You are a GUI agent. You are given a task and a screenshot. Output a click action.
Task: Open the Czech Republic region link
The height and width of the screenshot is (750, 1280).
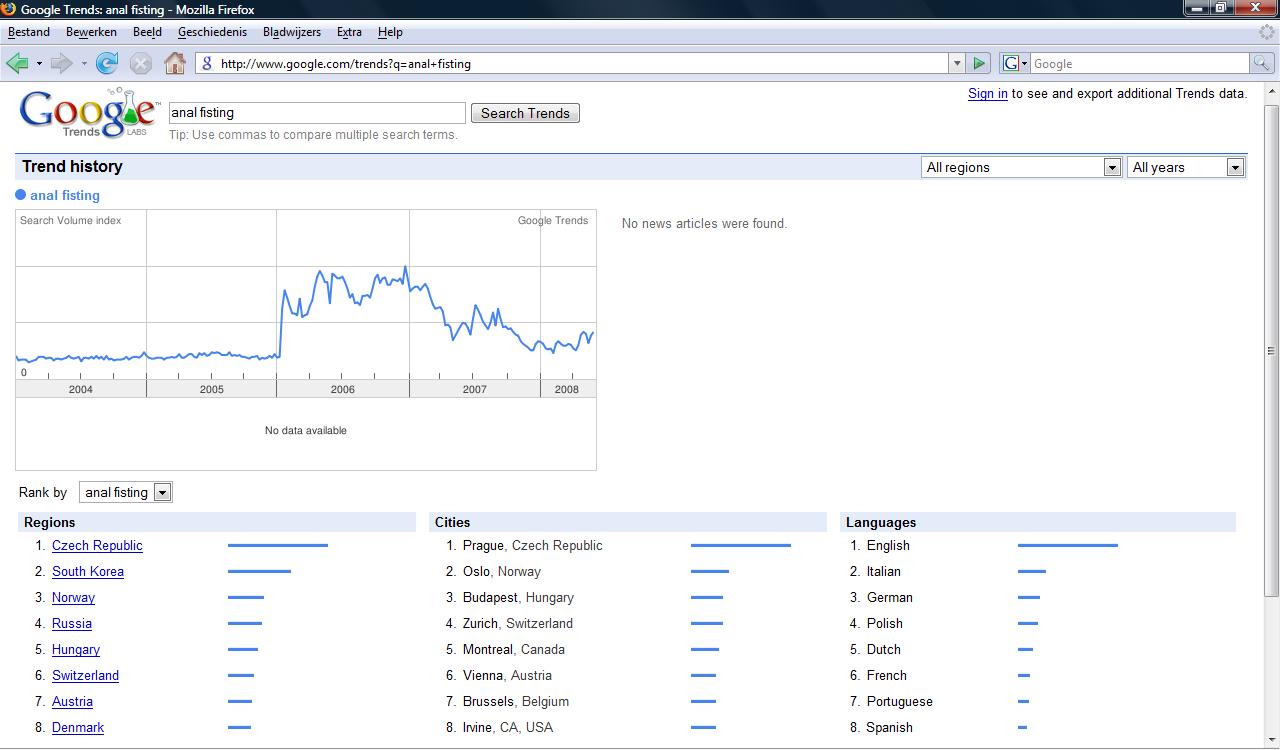pyautogui.click(x=97, y=545)
